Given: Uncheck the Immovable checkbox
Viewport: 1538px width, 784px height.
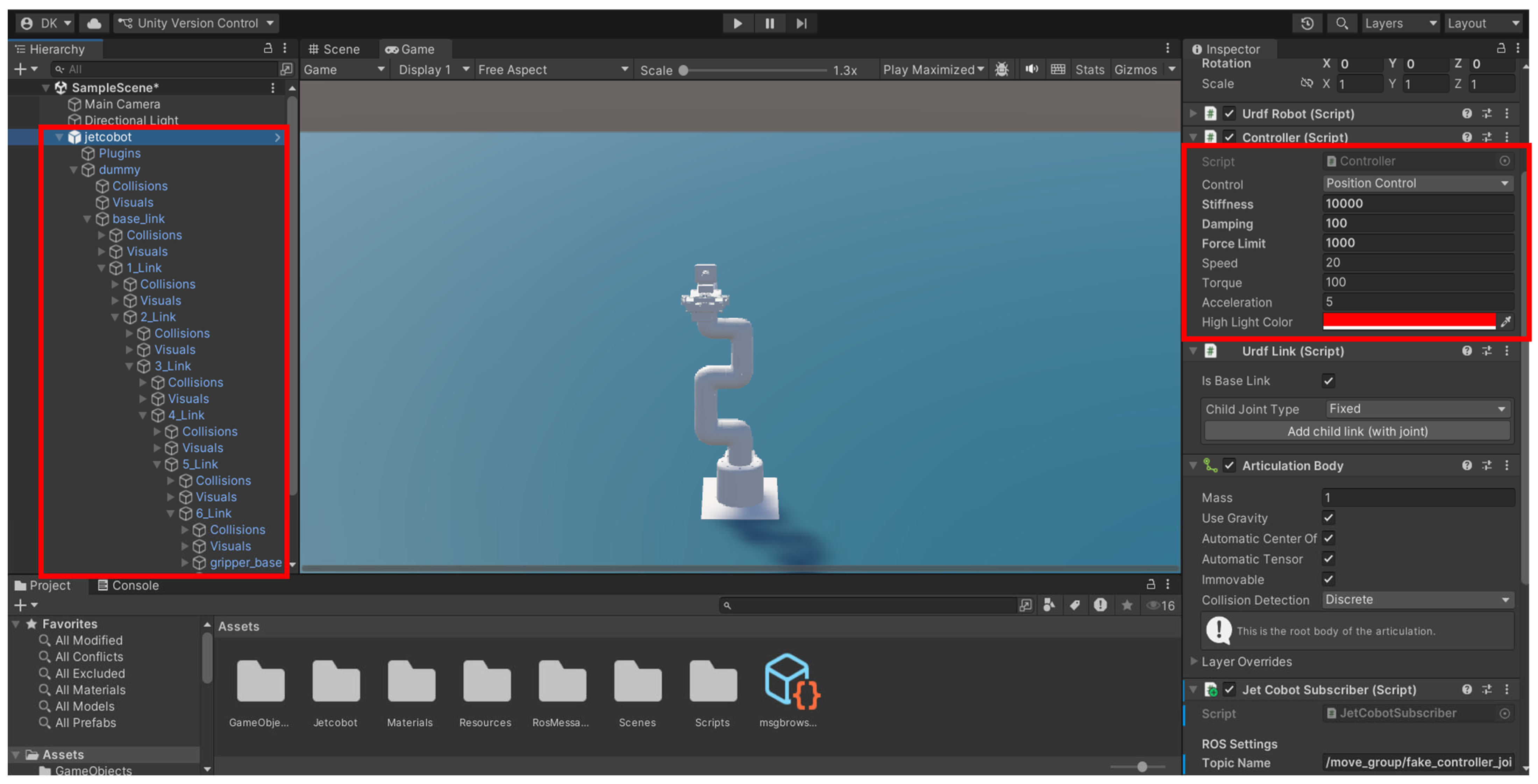Looking at the screenshot, I should pyautogui.click(x=1328, y=579).
